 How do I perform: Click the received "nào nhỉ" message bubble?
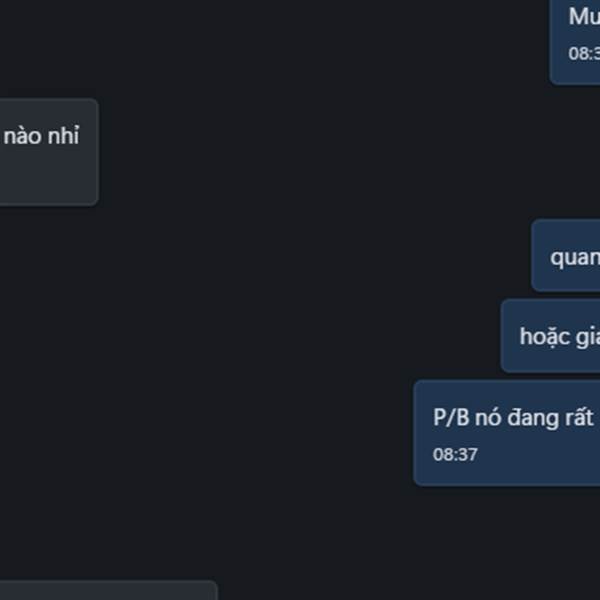[49, 152]
